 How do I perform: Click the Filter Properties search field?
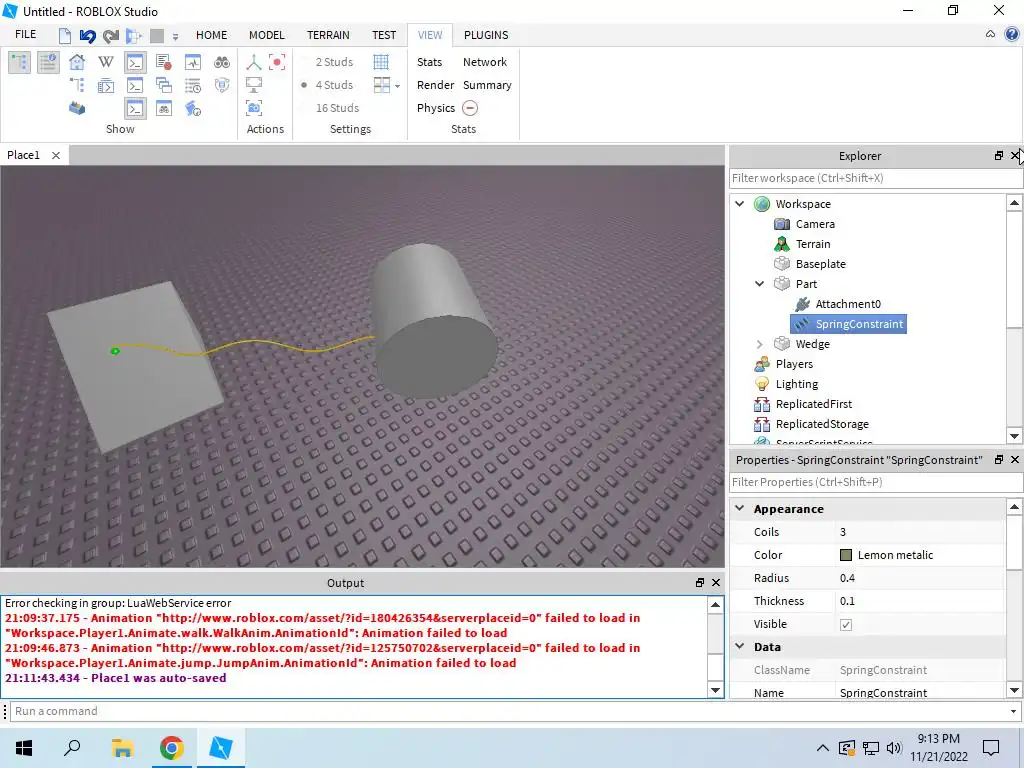pos(875,482)
